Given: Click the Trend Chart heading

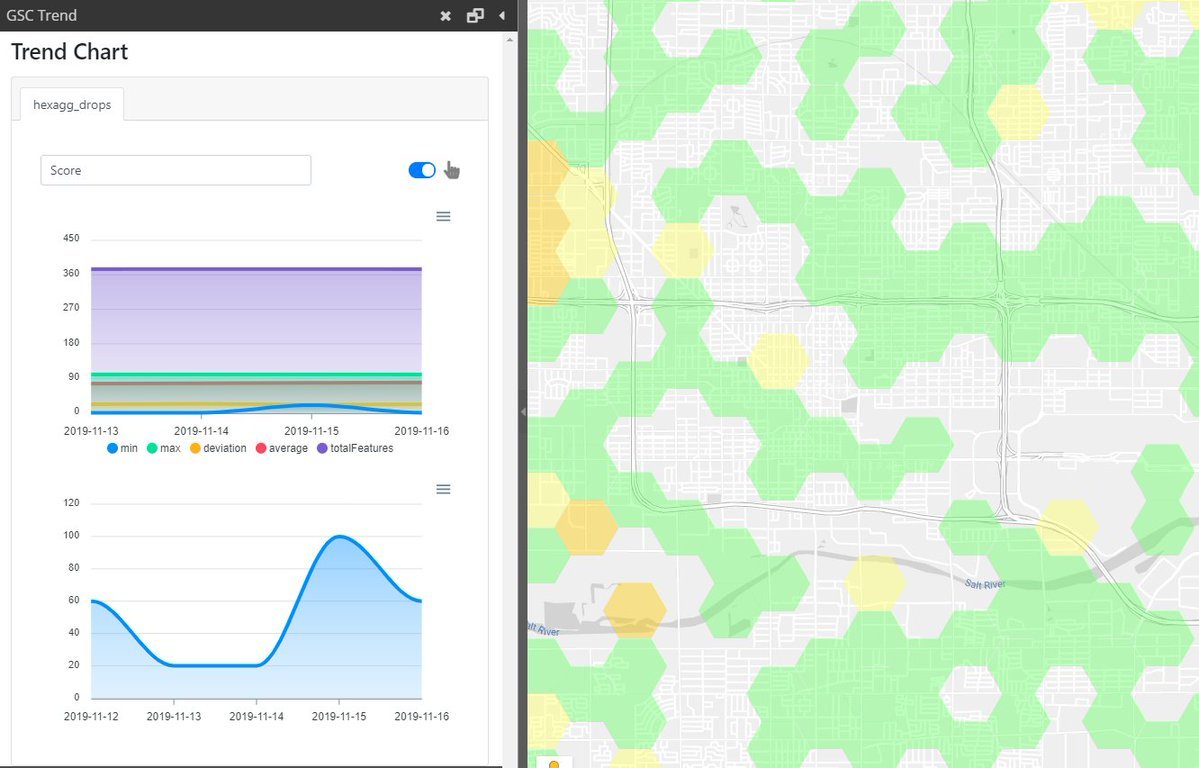Looking at the screenshot, I should [69, 52].
